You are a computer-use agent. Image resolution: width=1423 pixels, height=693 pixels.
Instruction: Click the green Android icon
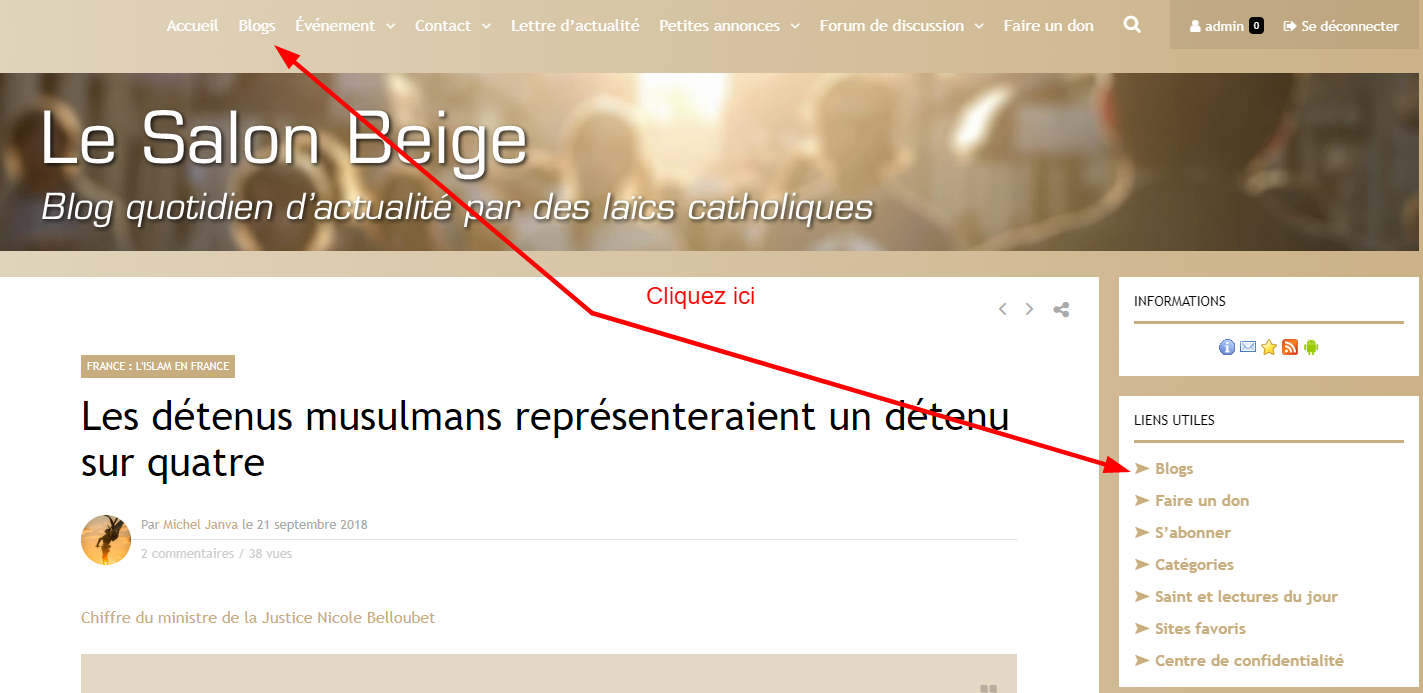pos(1311,347)
